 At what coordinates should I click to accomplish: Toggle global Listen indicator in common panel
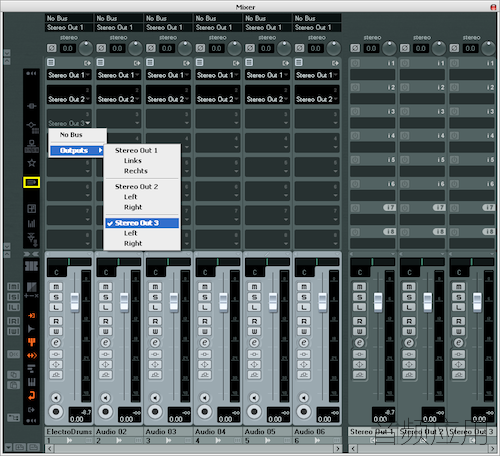pyautogui.click(x=14, y=307)
